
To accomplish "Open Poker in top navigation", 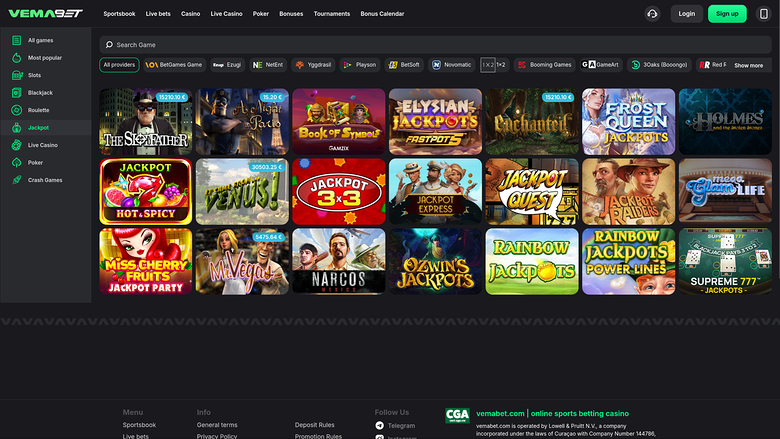I will coord(261,14).
